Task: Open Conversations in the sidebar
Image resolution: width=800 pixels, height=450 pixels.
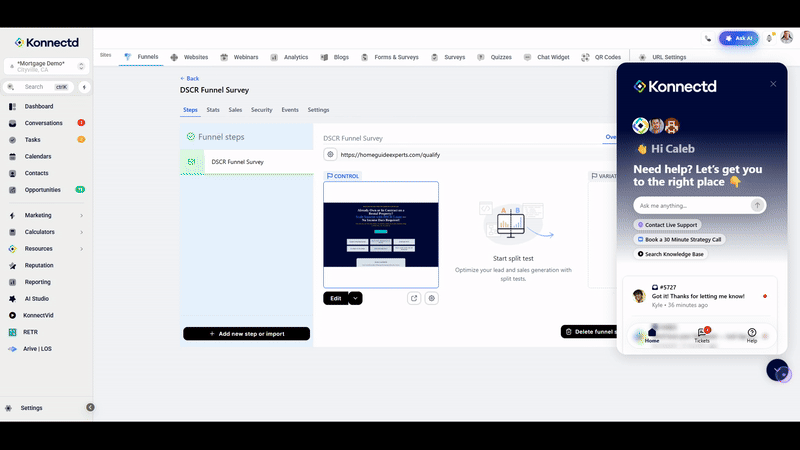Action: [x=43, y=123]
